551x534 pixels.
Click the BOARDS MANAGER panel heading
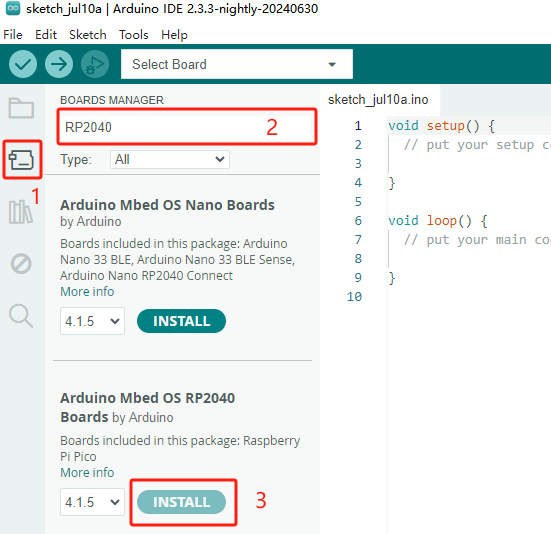point(112,100)
